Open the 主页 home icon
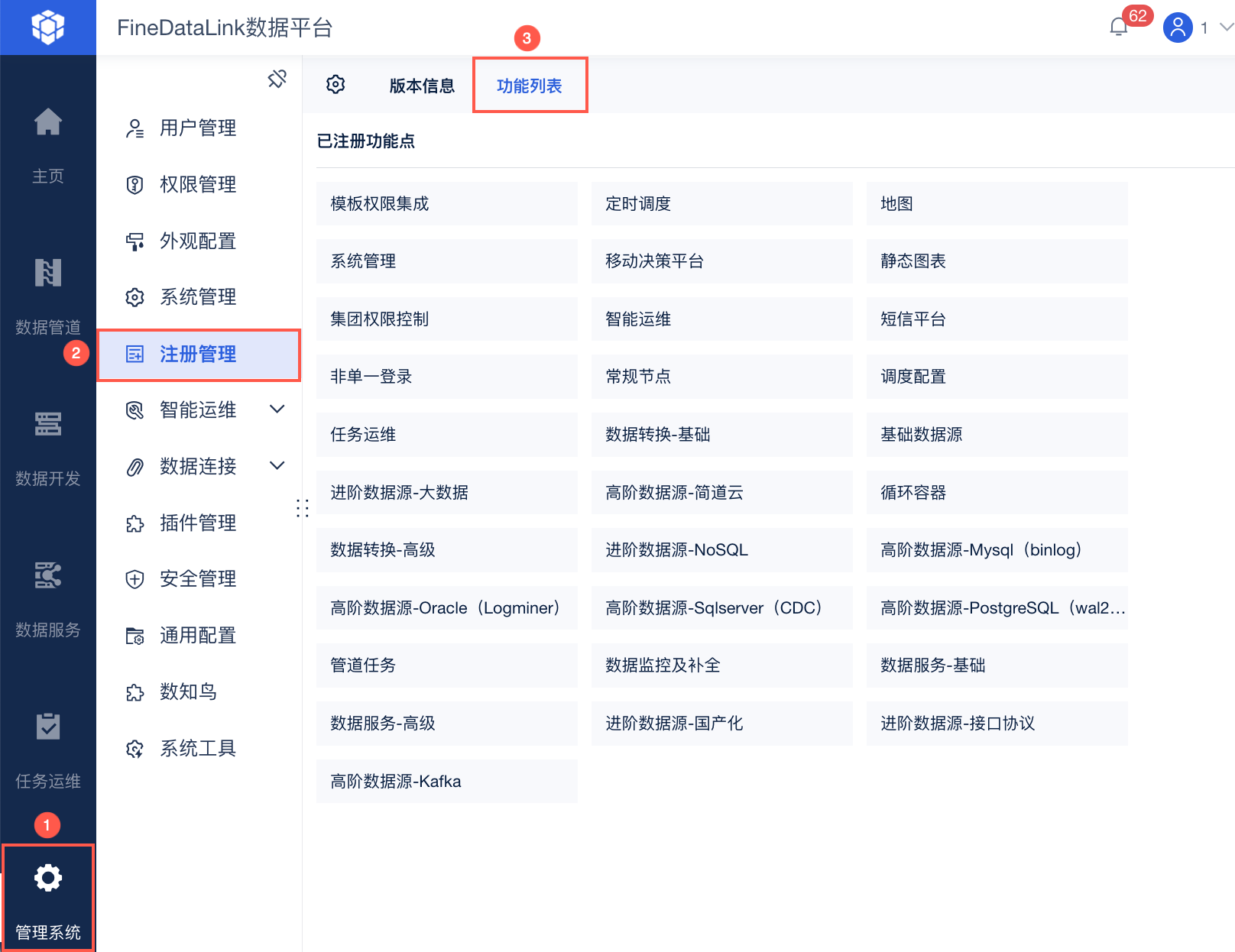This screenshot has height=952, width=1235. click(48, 121)
